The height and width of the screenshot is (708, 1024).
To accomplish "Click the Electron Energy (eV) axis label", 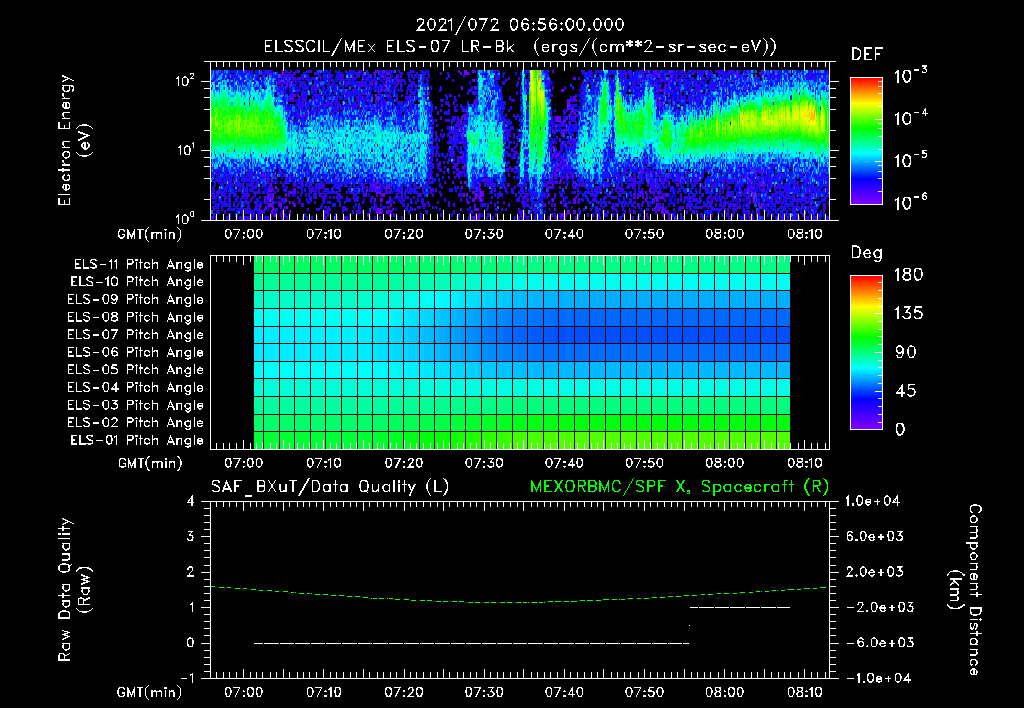I will (74, 140).
